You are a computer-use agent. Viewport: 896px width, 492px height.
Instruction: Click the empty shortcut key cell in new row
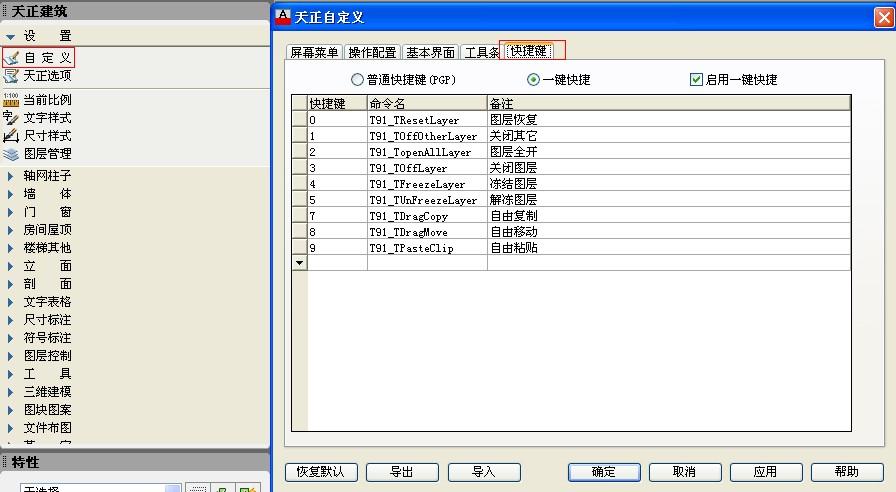(337, 263)
